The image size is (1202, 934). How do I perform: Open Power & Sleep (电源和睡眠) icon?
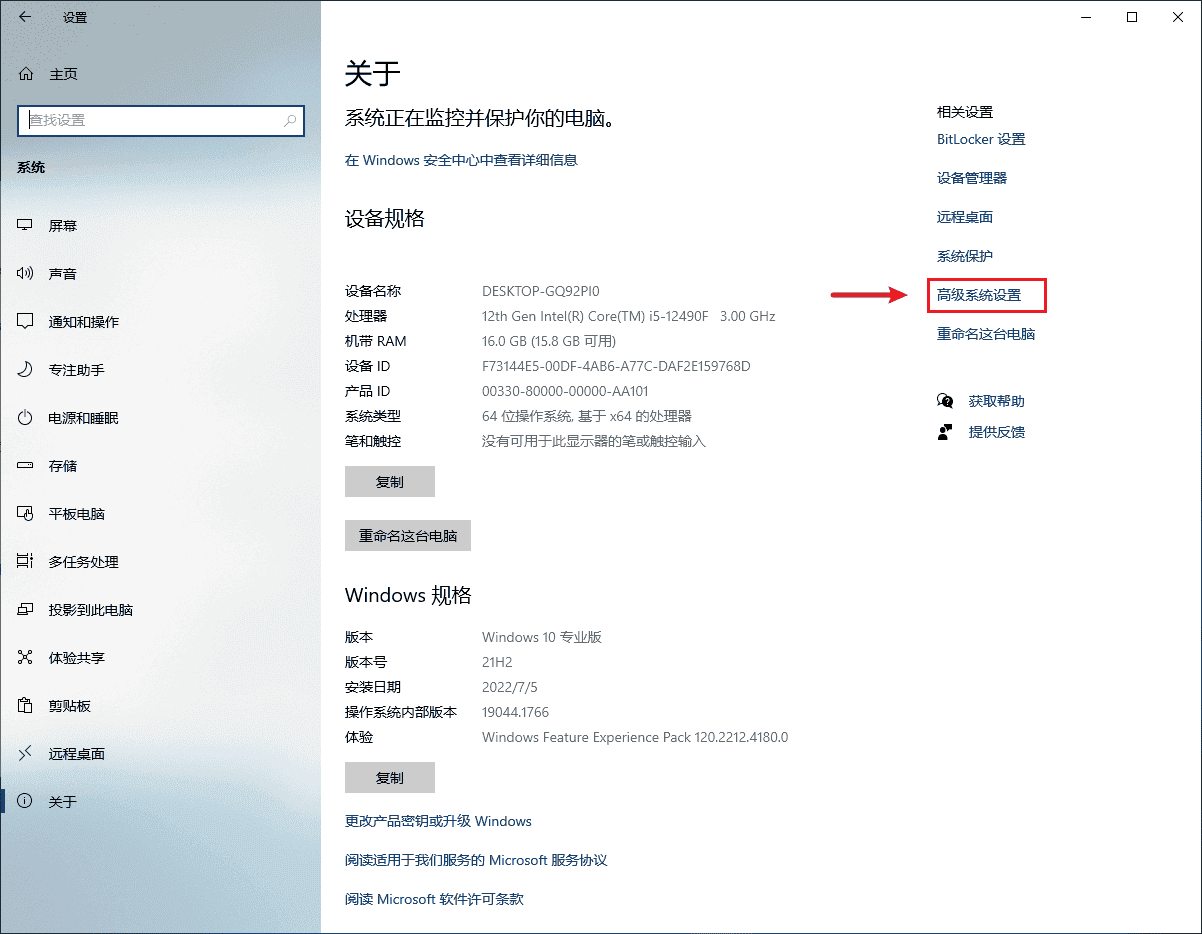26,418
